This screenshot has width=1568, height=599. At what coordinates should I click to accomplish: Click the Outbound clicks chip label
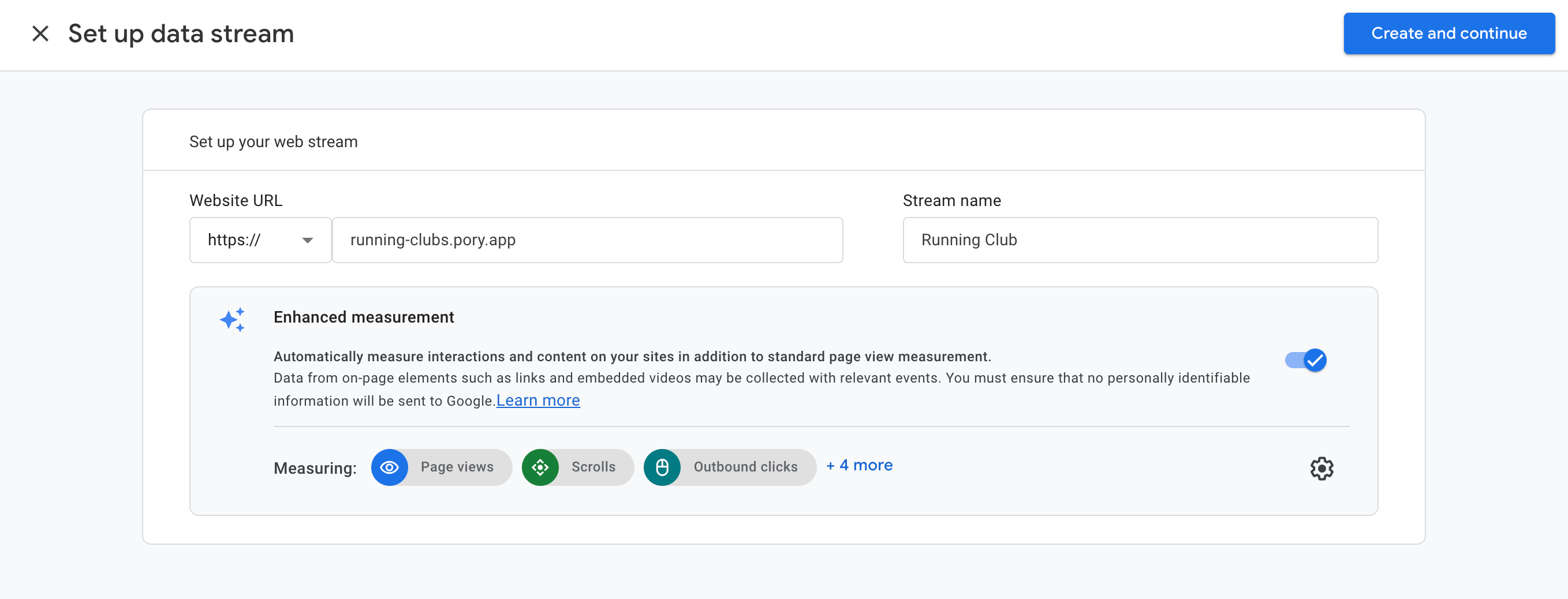[746, 467]
